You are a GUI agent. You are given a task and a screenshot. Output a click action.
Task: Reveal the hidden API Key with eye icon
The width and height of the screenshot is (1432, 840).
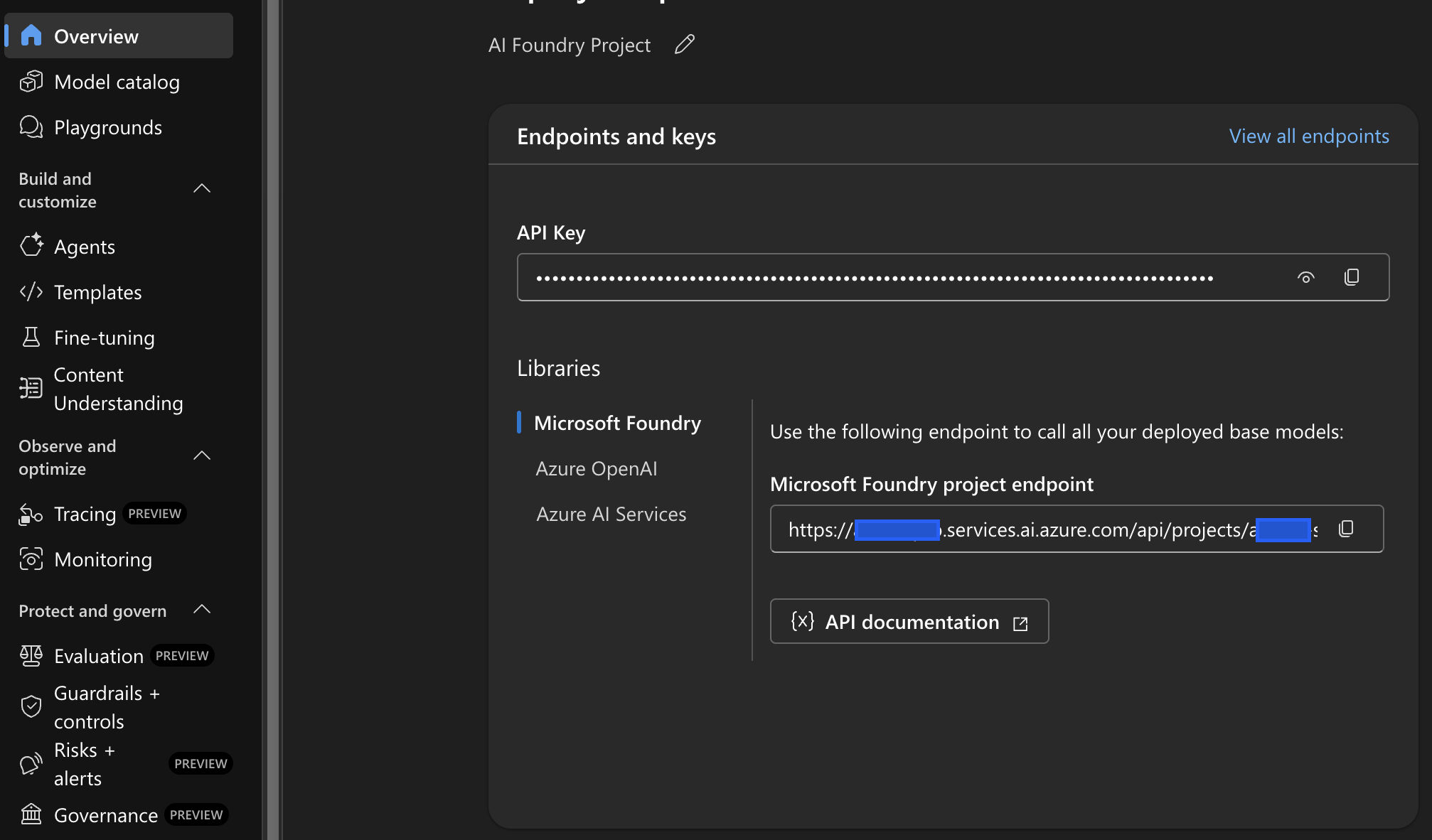click(x=1306, y=277)
